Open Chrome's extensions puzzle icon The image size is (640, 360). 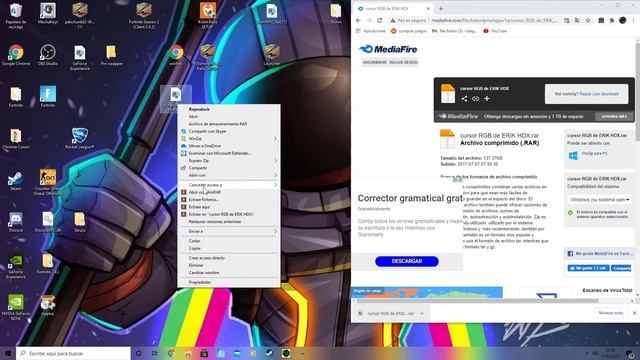(x=611, y=20)
